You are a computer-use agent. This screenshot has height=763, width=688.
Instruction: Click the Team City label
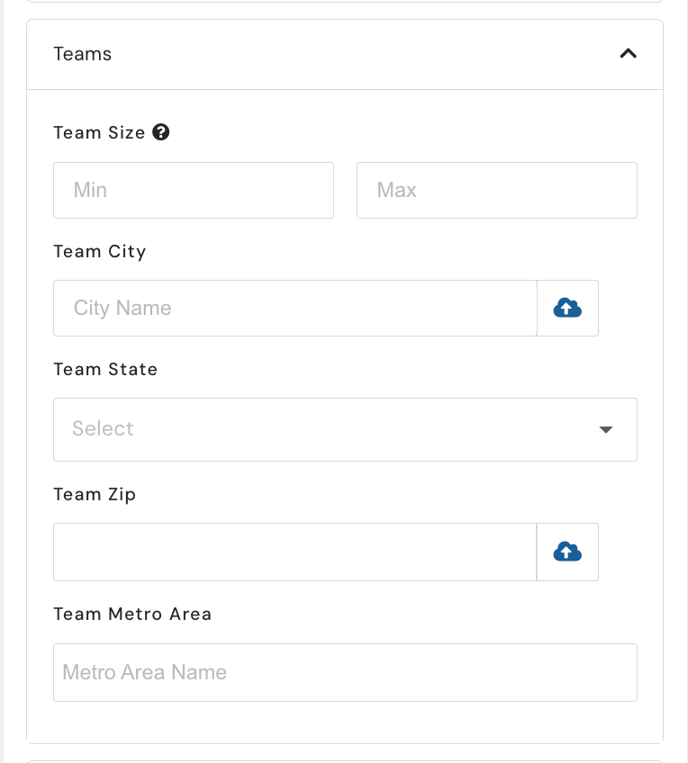pyautogui.click(x=100, y=252)
